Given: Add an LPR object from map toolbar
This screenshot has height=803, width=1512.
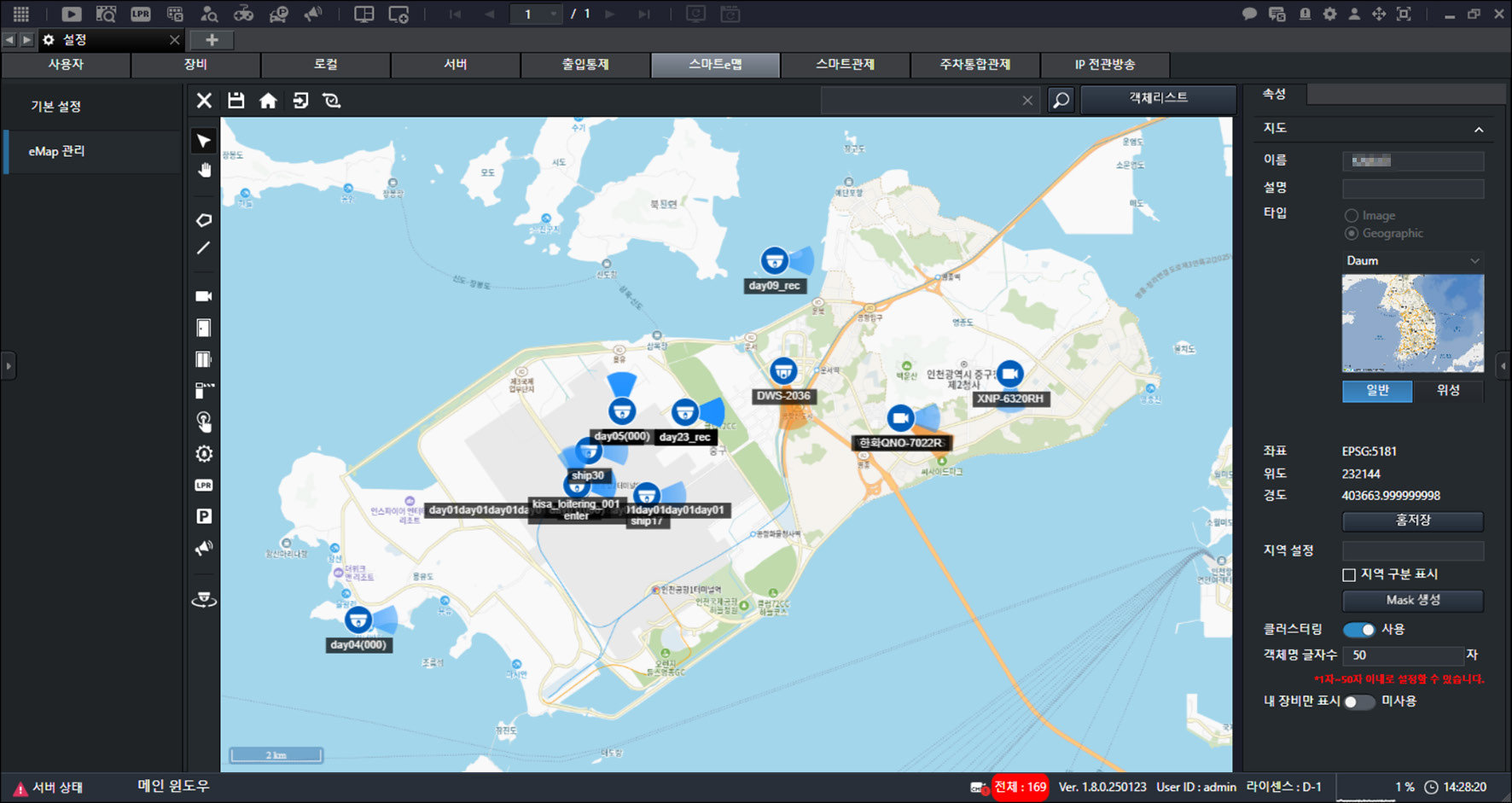Looking at the screenshot, I should point(204,485).
